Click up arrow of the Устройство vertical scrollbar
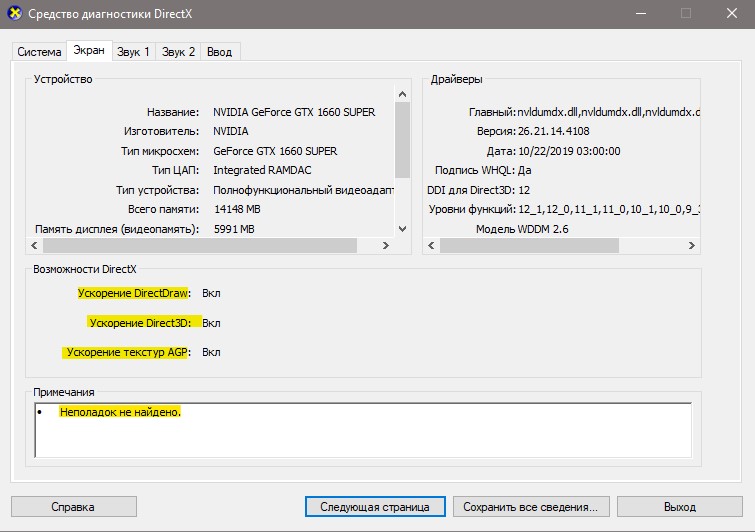 [403, 94]
